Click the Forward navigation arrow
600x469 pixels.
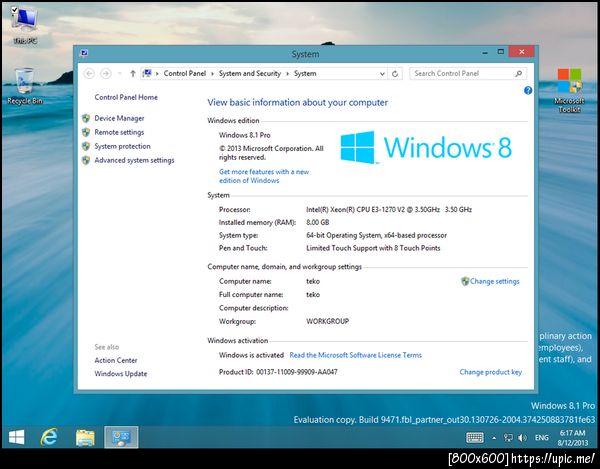(x=106, y=73)
